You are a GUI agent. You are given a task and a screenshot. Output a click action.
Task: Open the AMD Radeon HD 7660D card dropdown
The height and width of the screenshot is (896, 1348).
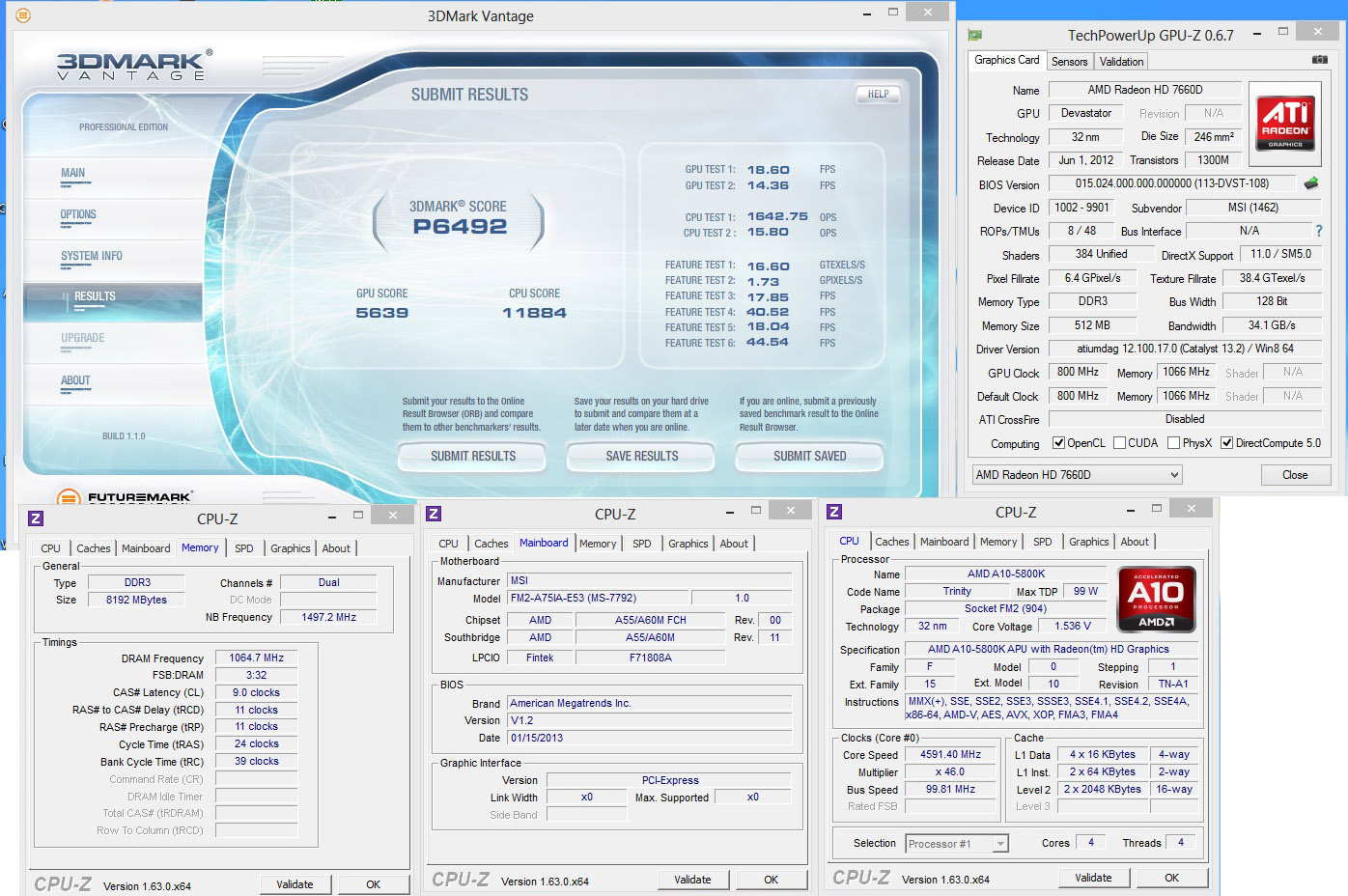(x=1077, y=475)
